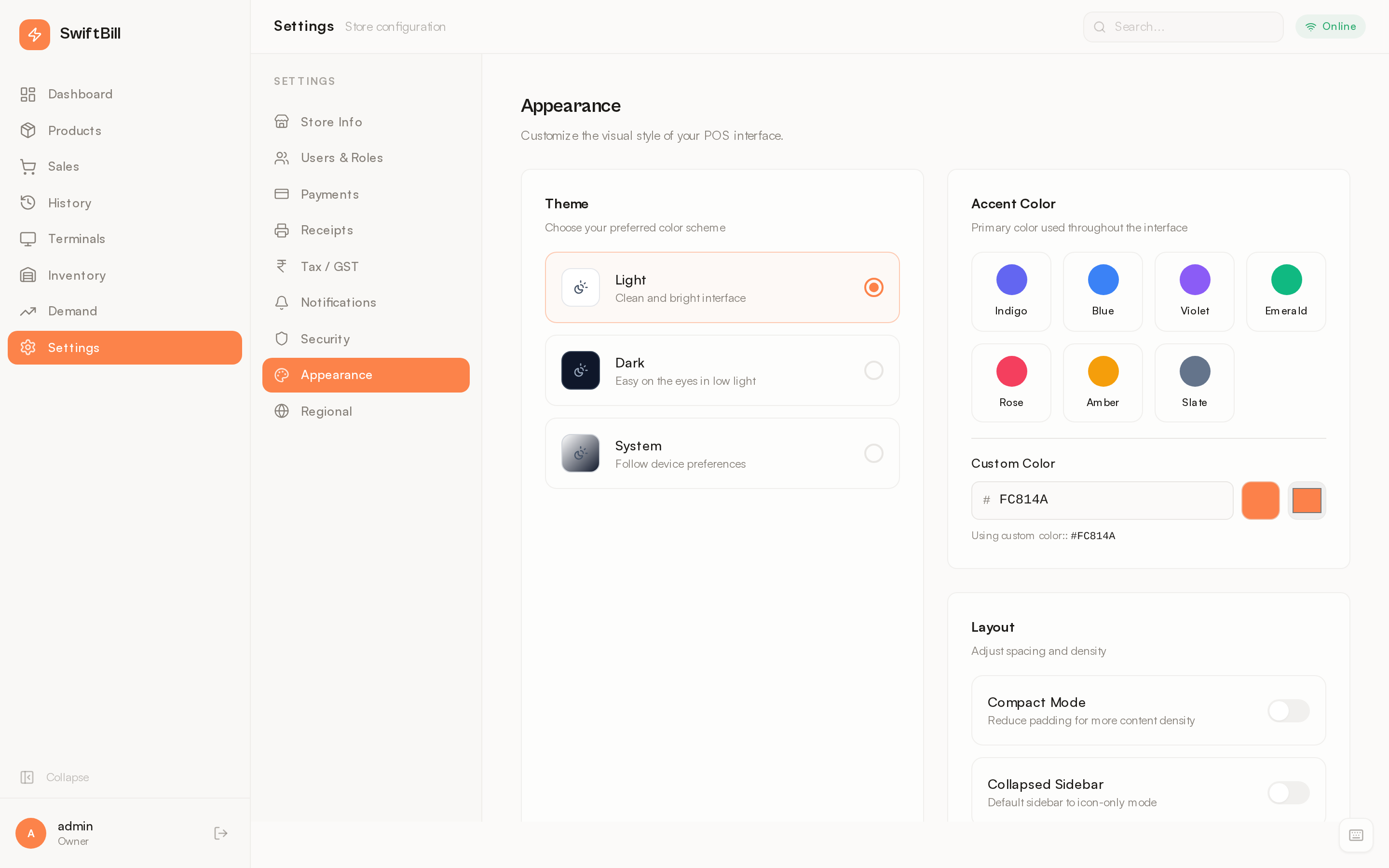Click the System theme option title
The height and width of the screenshot is (868, 1389).
[x=638, y=446]
